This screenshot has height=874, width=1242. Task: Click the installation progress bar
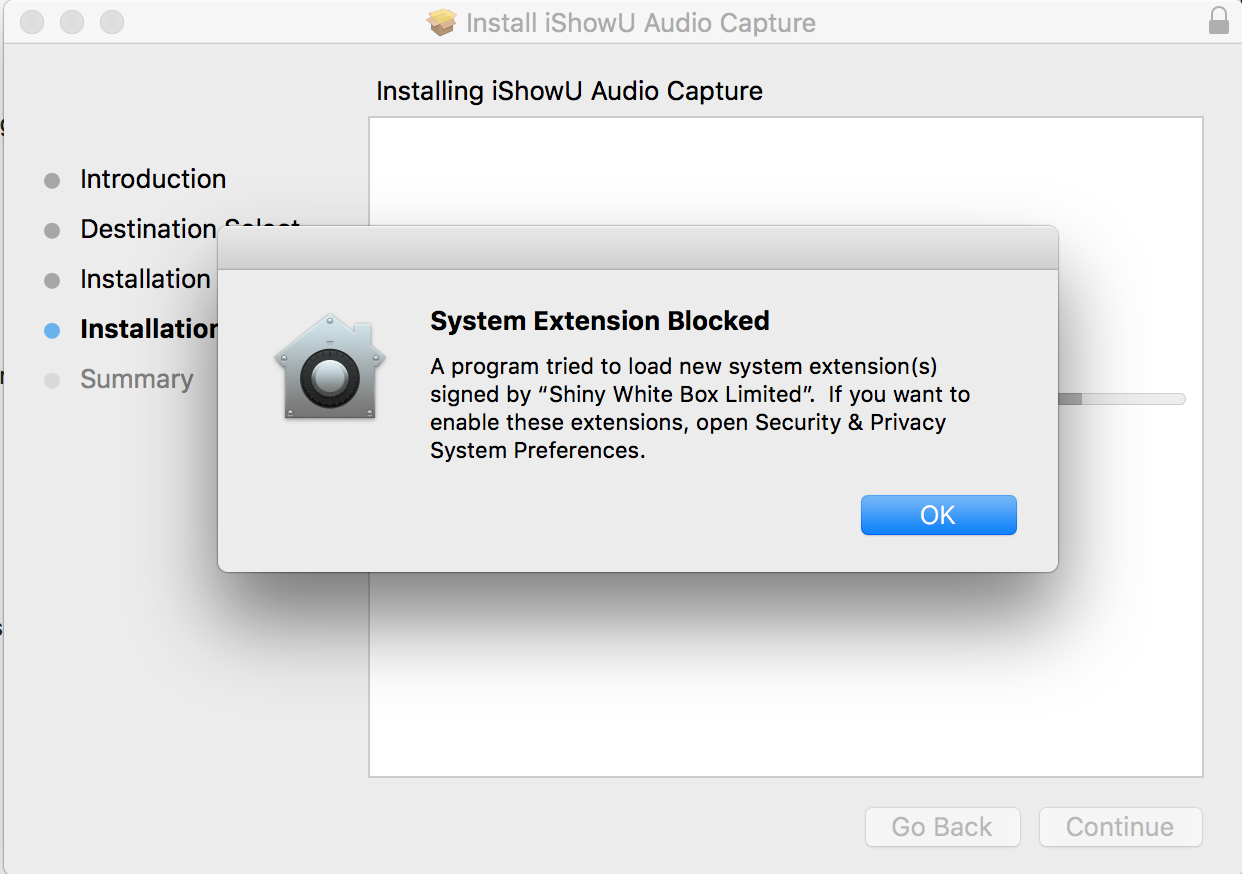(x=1120, y=399)
